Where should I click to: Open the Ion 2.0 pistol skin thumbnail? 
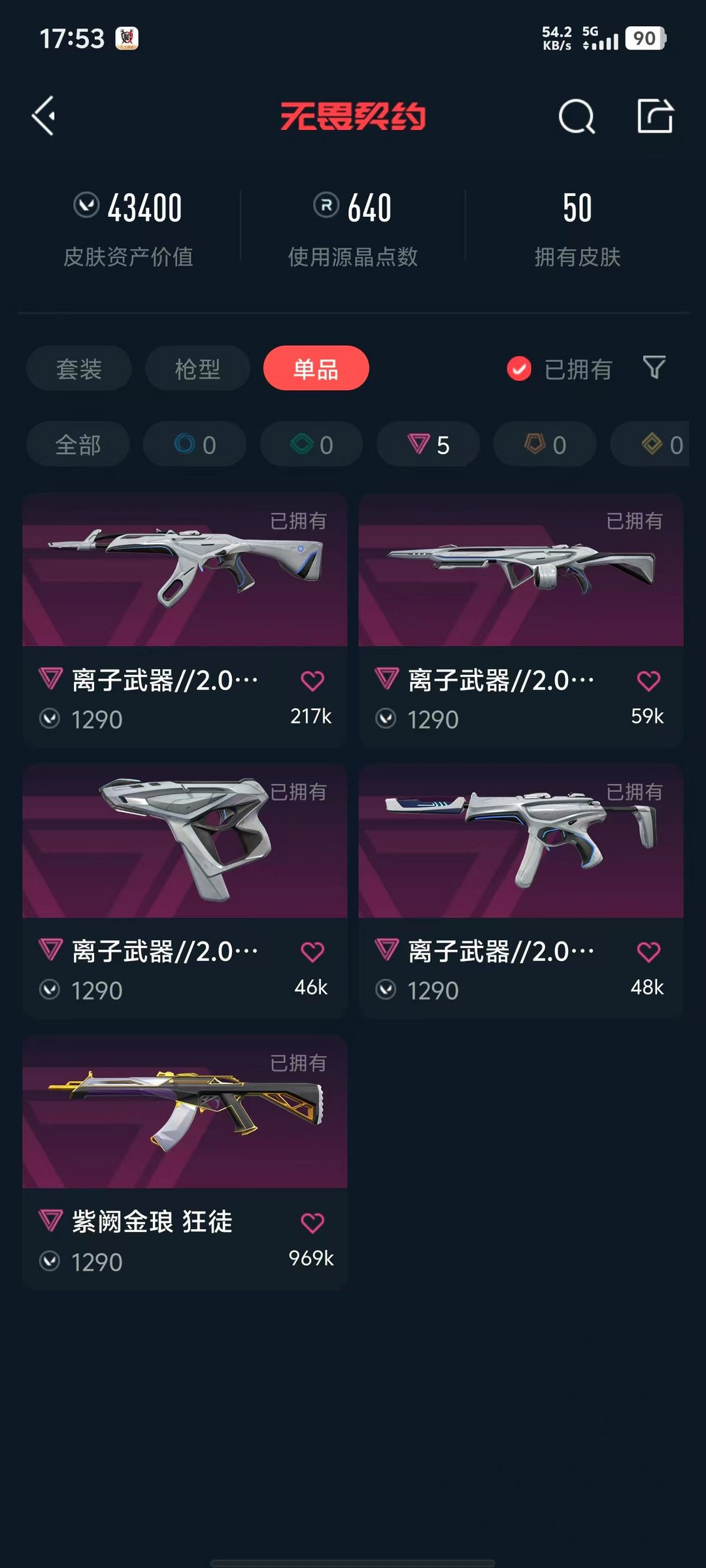(x=185, y=841)
